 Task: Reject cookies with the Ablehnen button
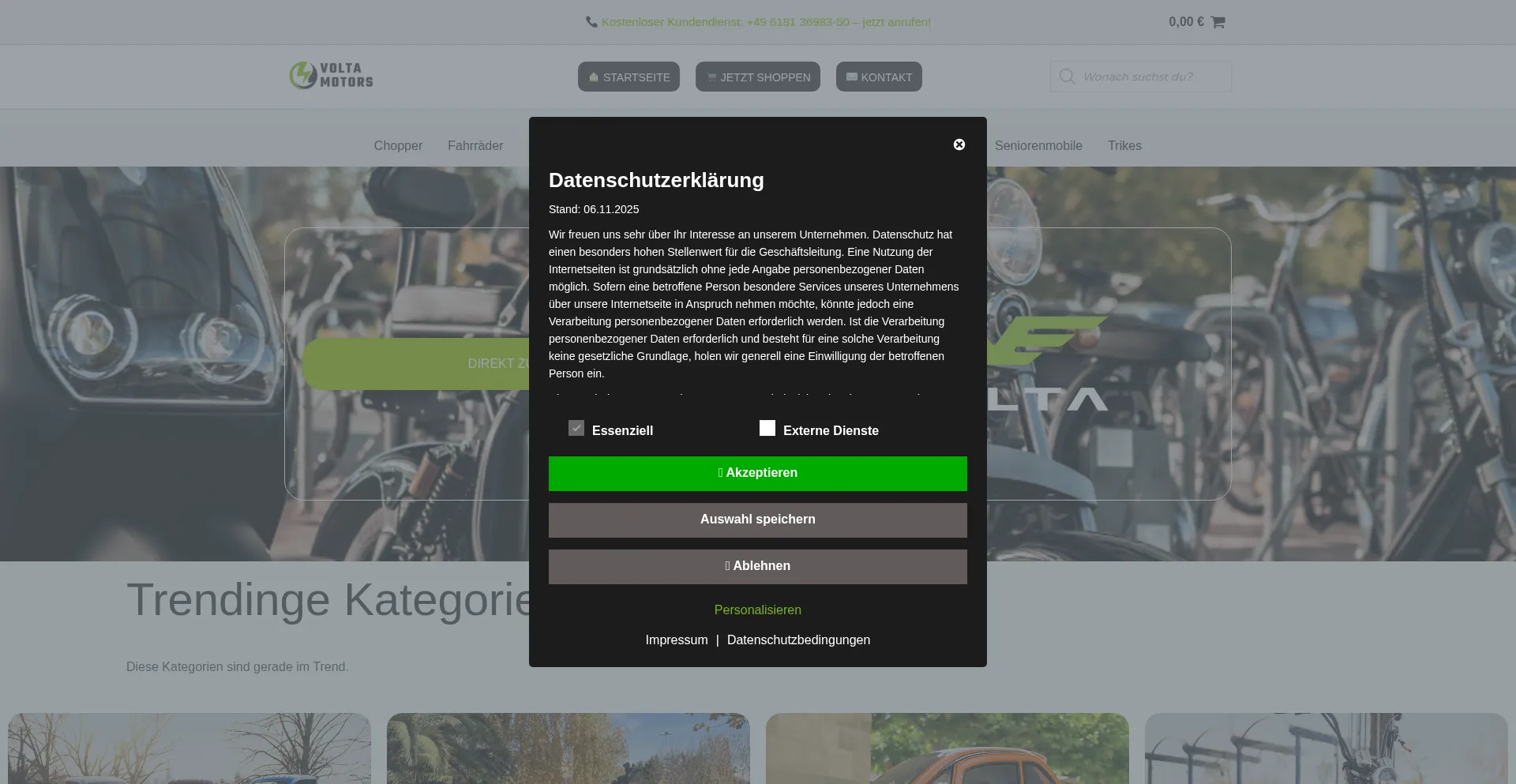click(757, 566)
